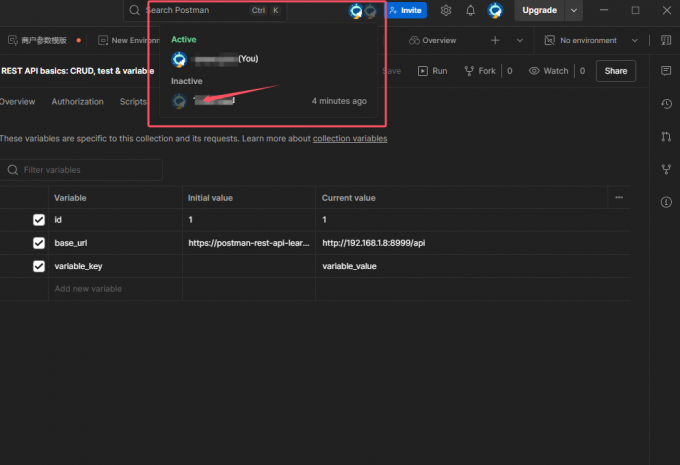Click the Variable column header
The height and width of the screenshot is (465, 680).
coord(70,198)
